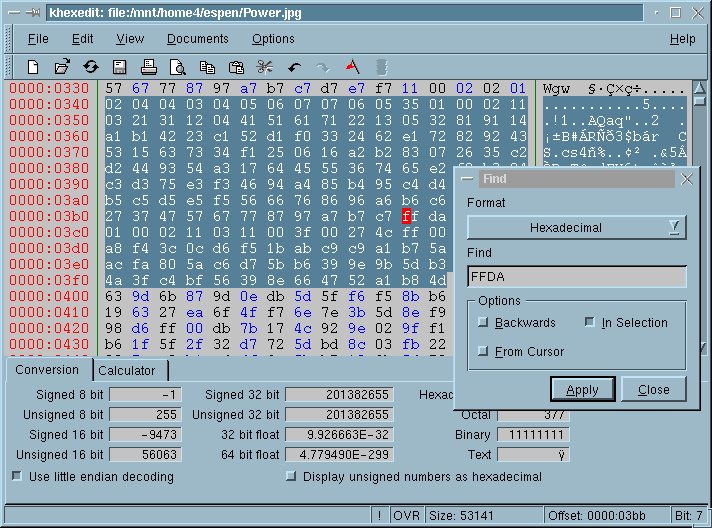Image resolution: width=712 pixels, height=528 pixels.
Task: Click the Apply button in Find
Action: pos(583,390)
